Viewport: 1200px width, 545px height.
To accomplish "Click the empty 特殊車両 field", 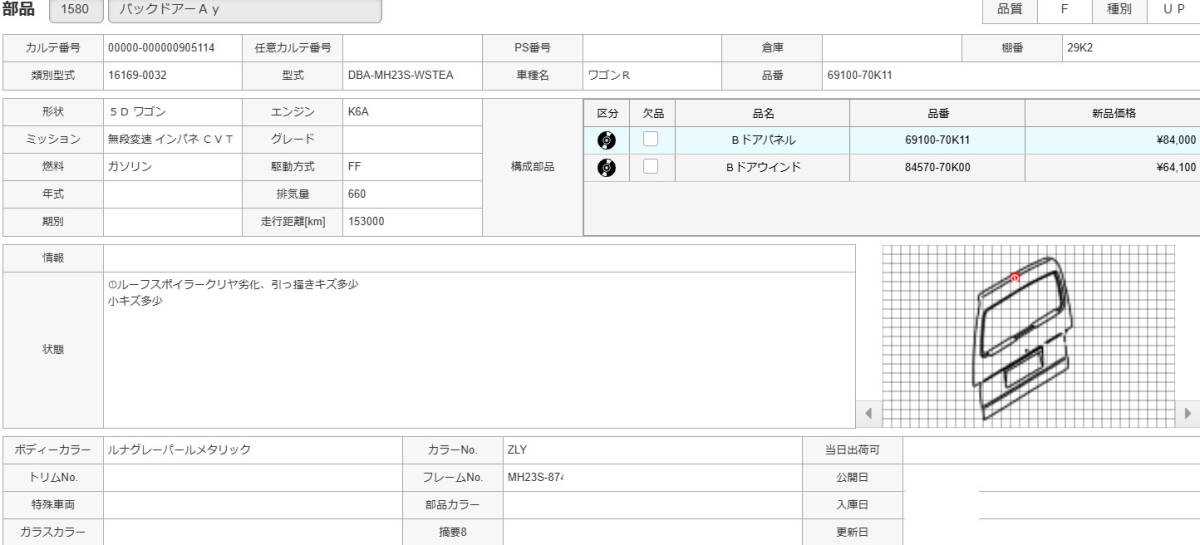I will tap(252, 504).
